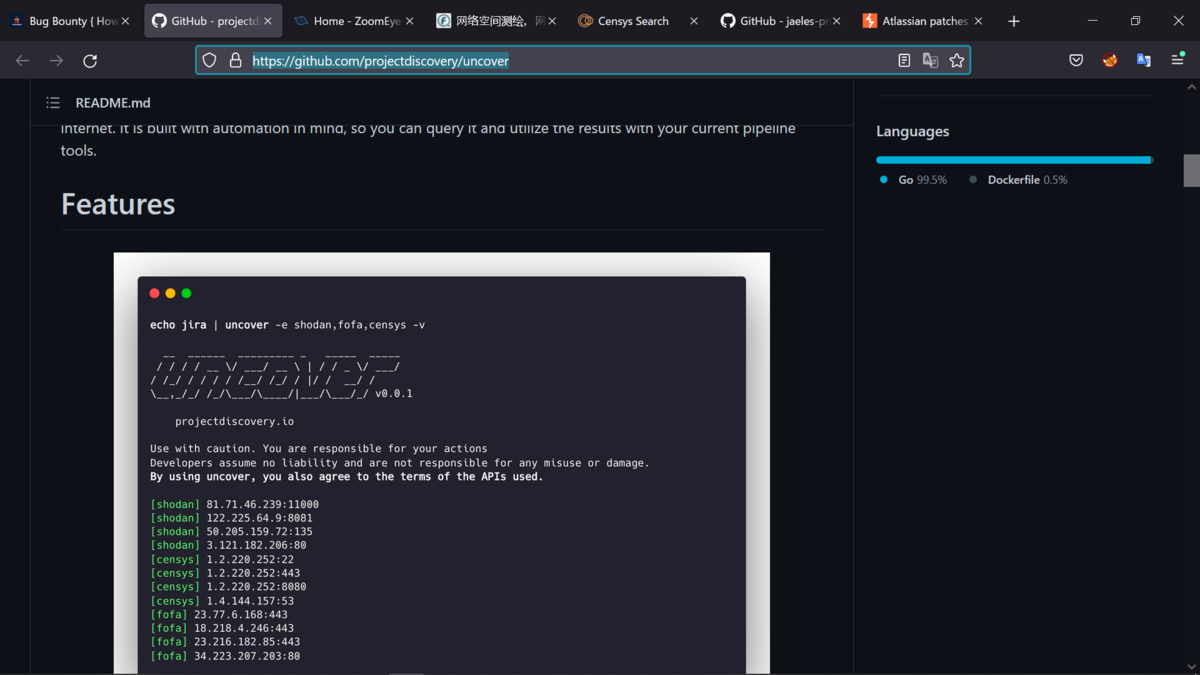Close the Chinese 网络空间测绘 tab
The image size is (1200, 675).
click(552, 21)
